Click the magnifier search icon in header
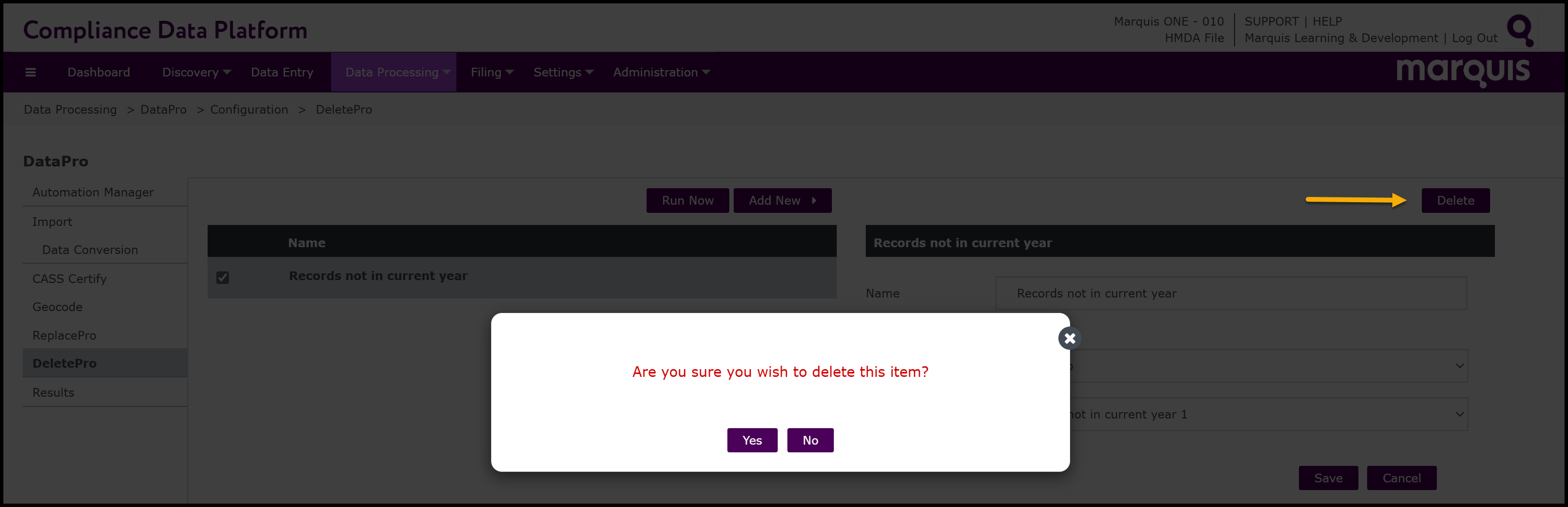The image size is (1568, 507). [x=1520, y=30]
